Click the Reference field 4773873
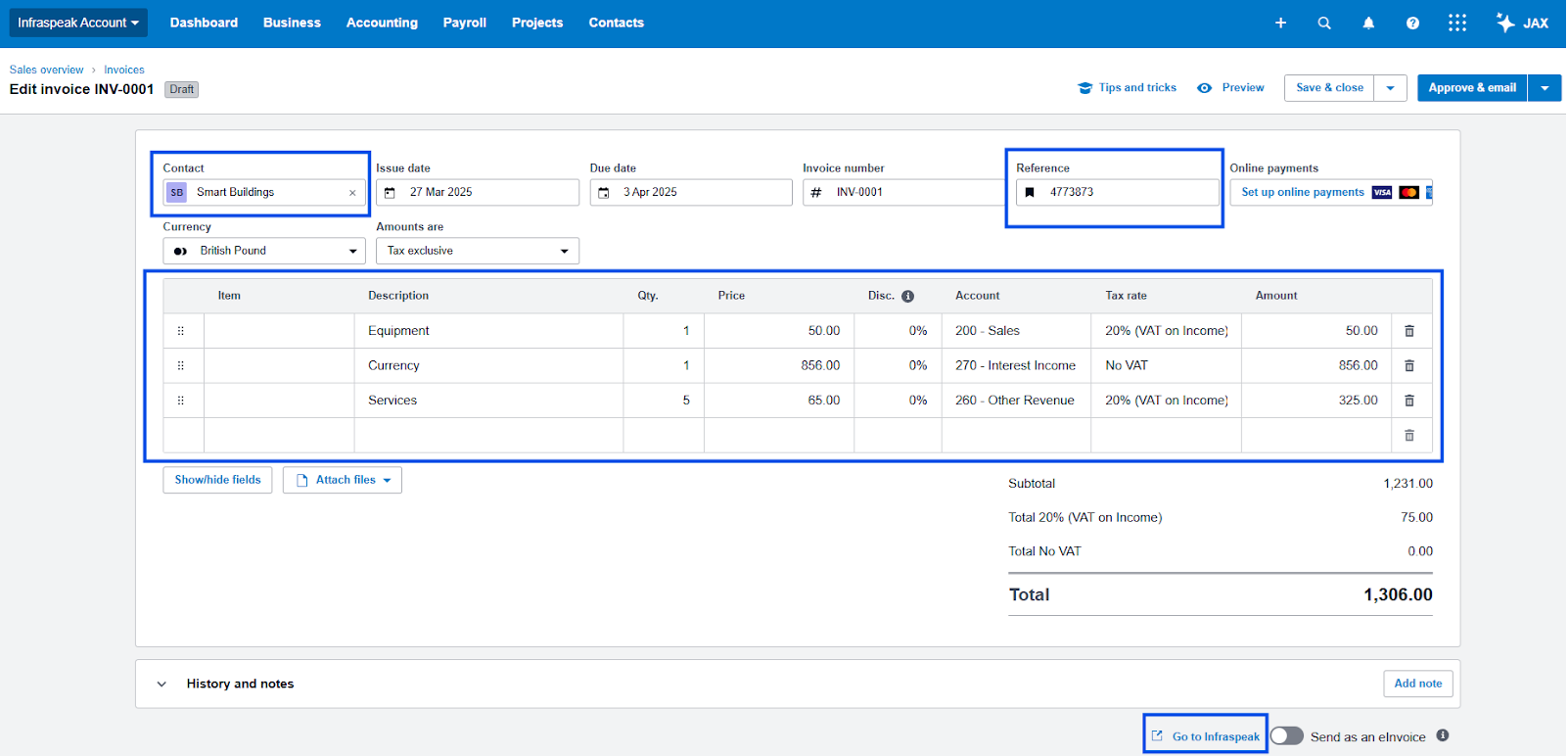 (x=1119, y=193)
